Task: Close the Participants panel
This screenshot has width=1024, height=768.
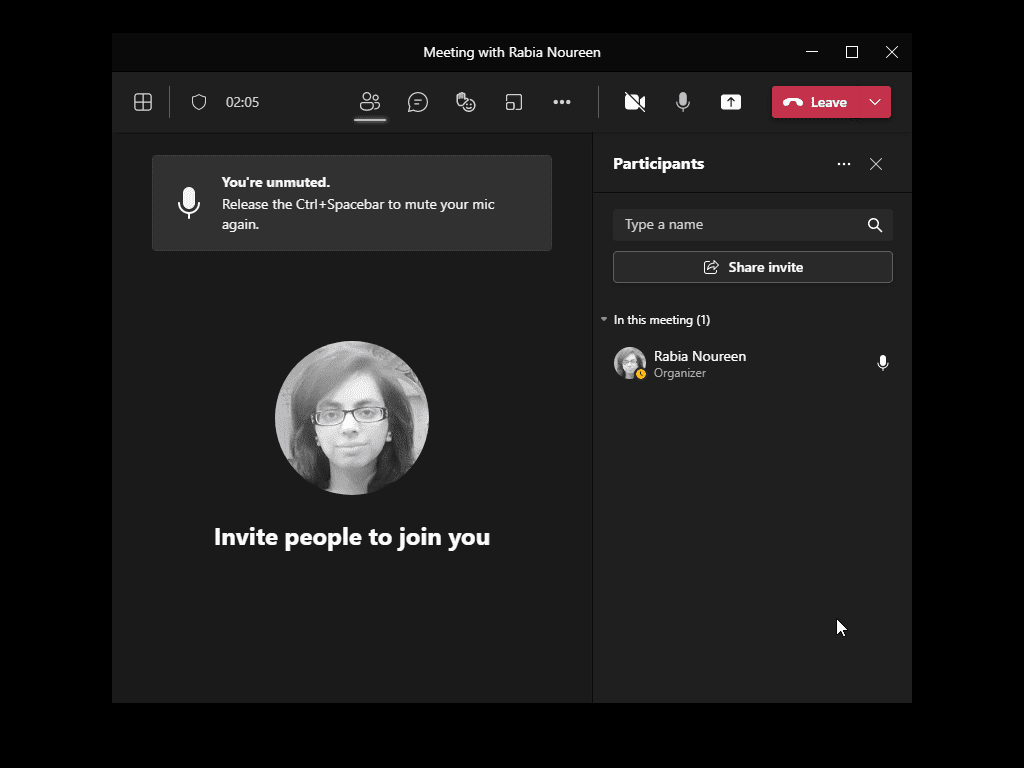Action: (x=876, y=164)
